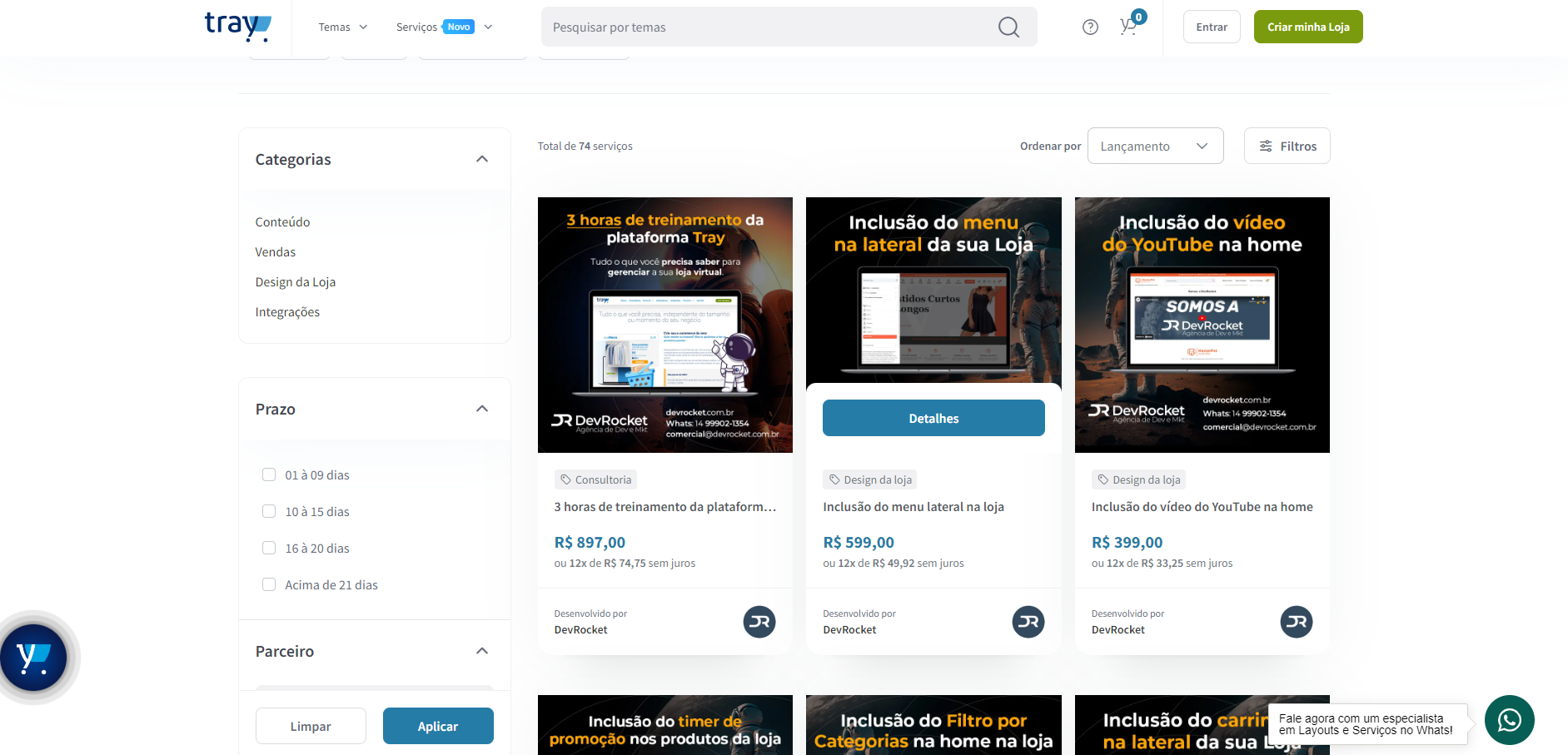Select the Vendas category
This screenshot has width=1568, height=755.
tap(276, 252)
